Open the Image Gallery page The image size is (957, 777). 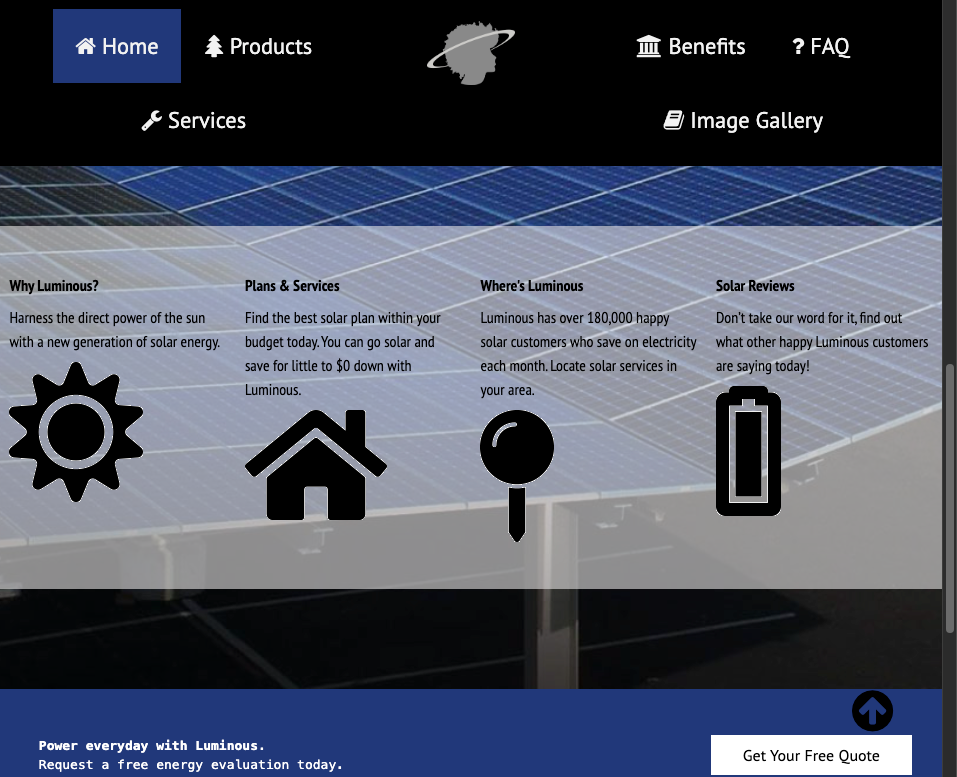coord(743,120)
